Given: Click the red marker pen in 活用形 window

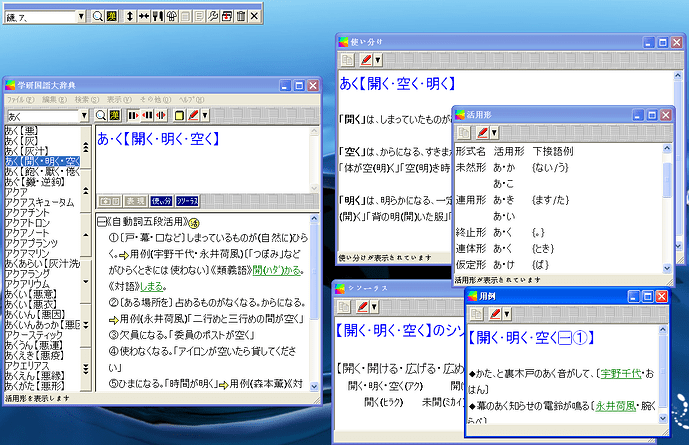Looking at the screenshot, I should tap(482, 132).
